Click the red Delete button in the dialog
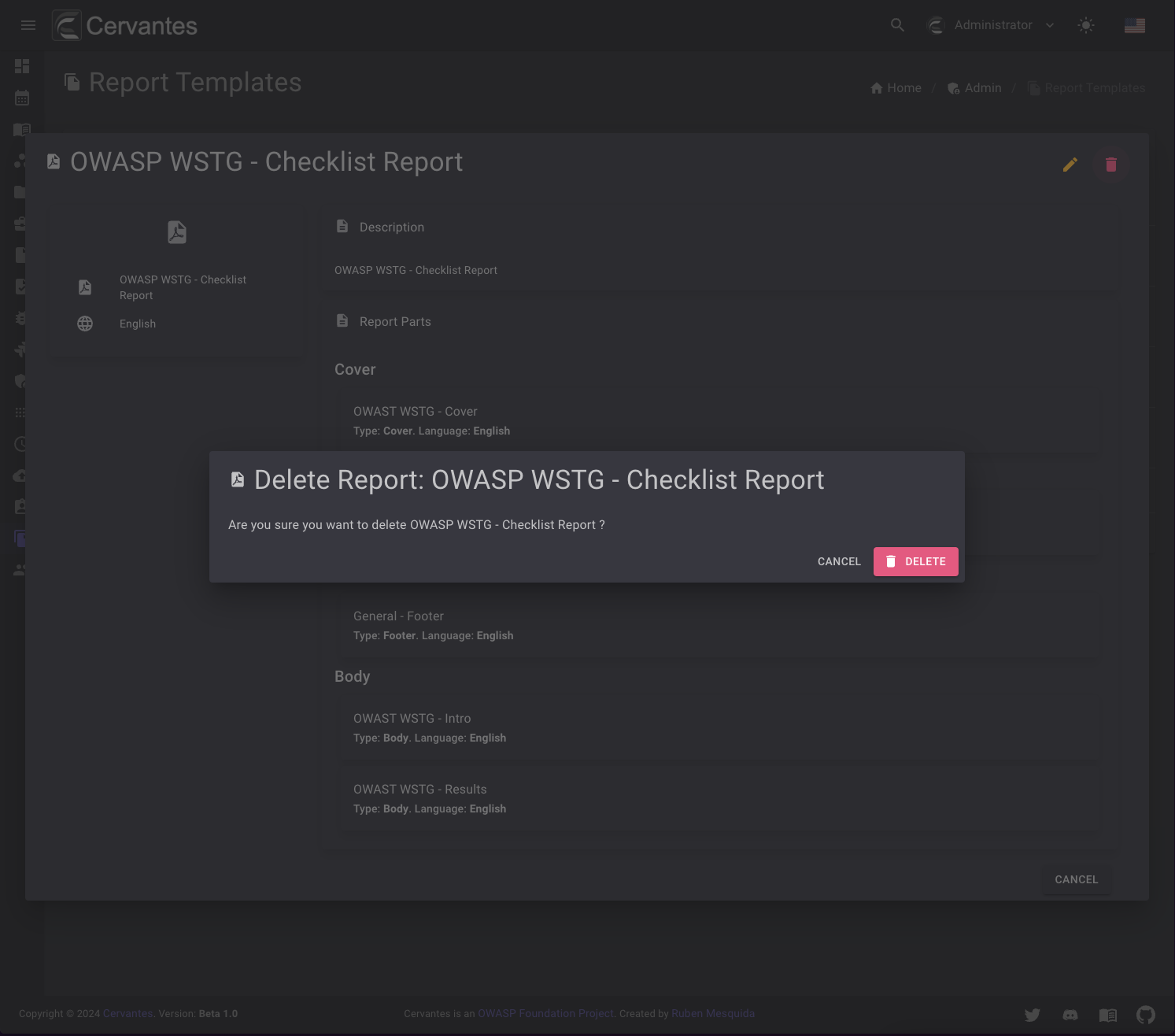1175x1036 pixels. pyautogui.click(x=915, y=561)
